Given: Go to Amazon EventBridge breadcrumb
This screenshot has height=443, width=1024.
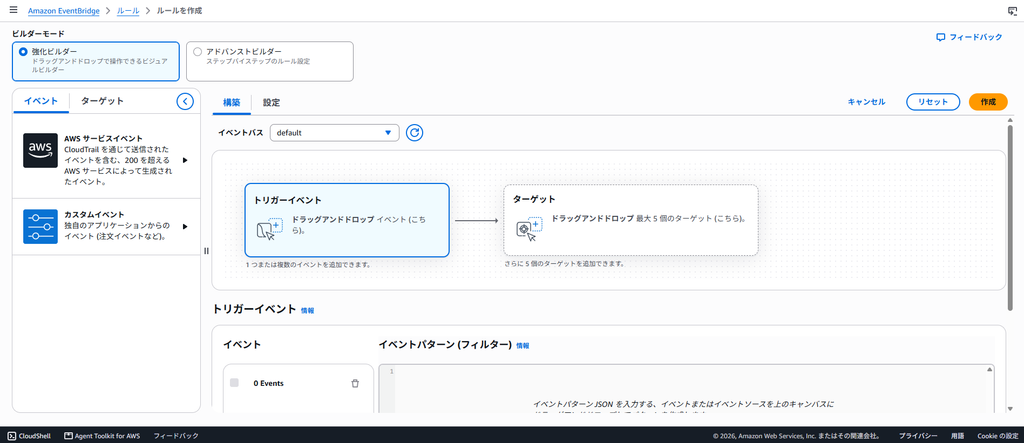Looking at the screenshot, I should pos(63,11).
